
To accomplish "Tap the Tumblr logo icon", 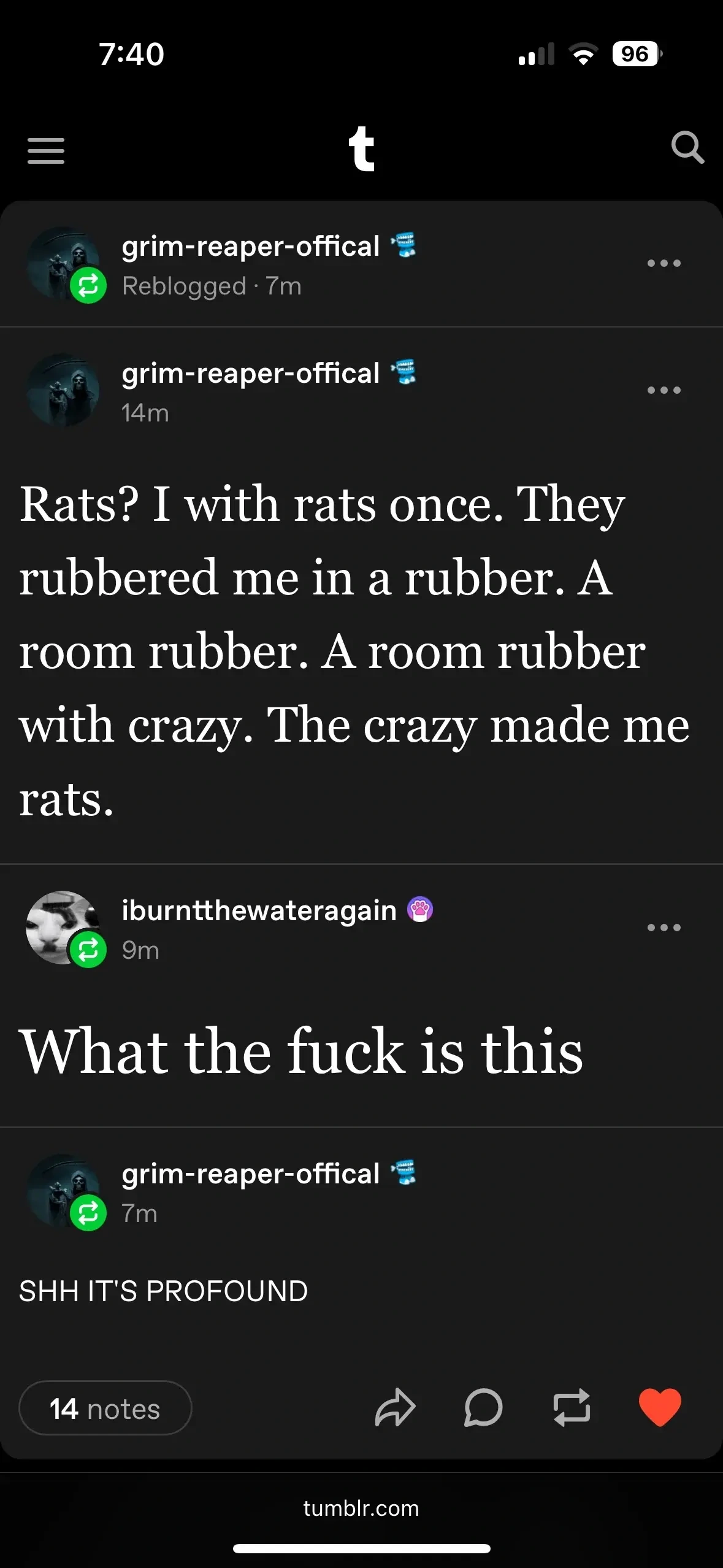I will [x=361, y=148].
